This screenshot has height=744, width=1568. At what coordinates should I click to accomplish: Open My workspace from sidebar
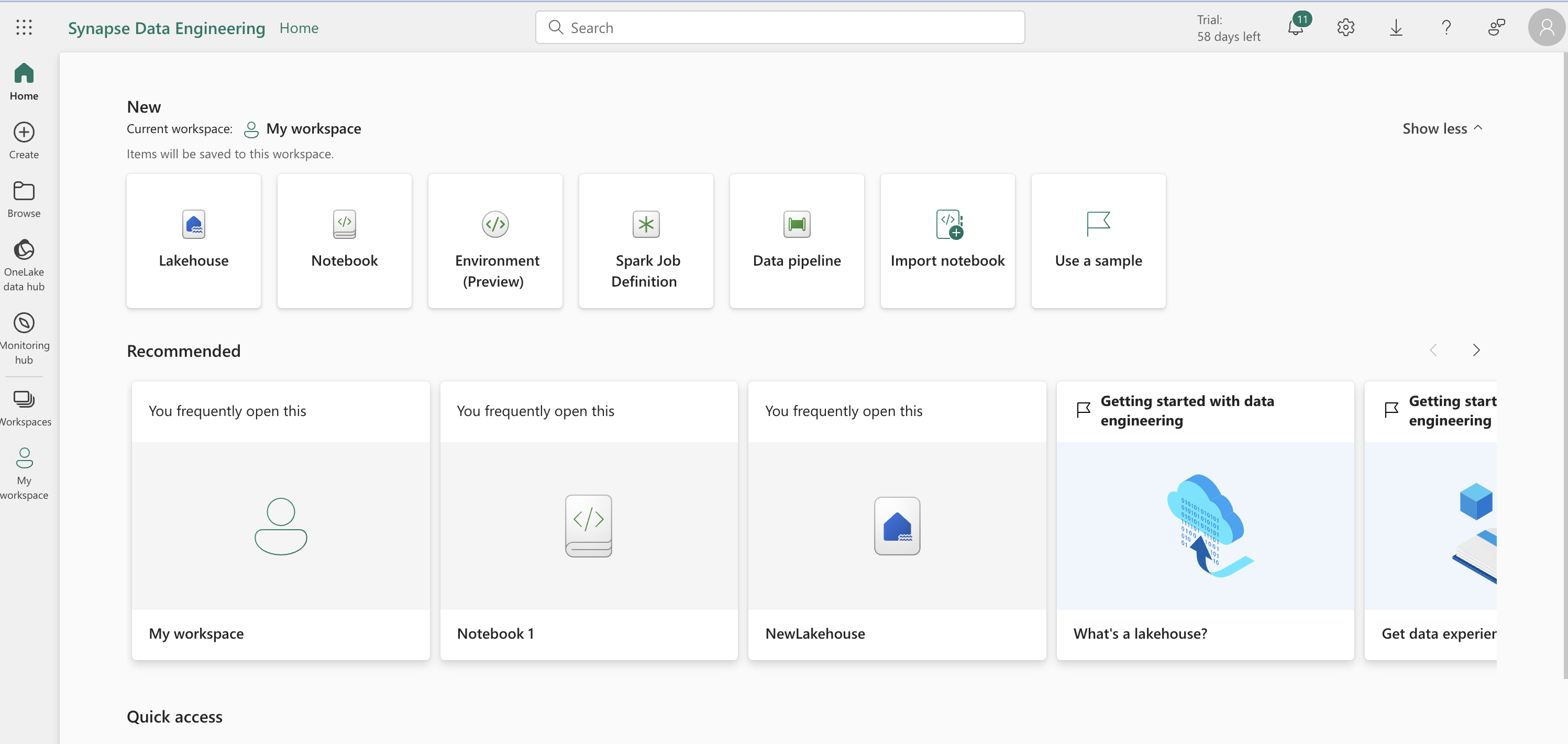24,474
